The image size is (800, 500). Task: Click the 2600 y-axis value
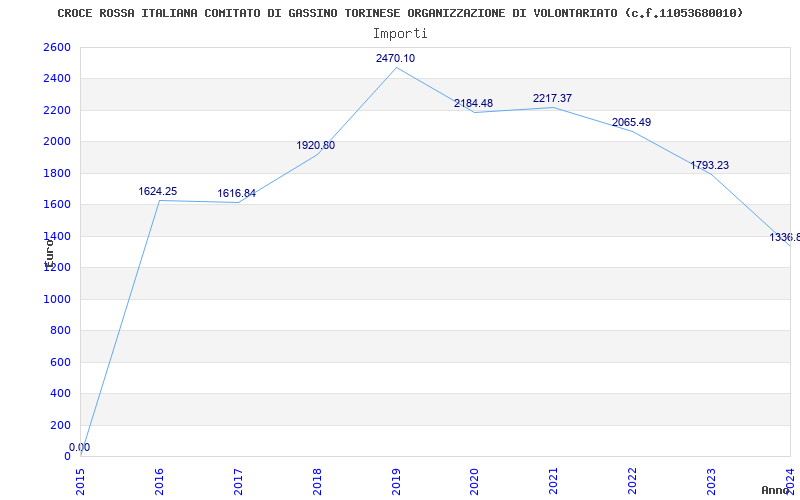pos(57,48)
